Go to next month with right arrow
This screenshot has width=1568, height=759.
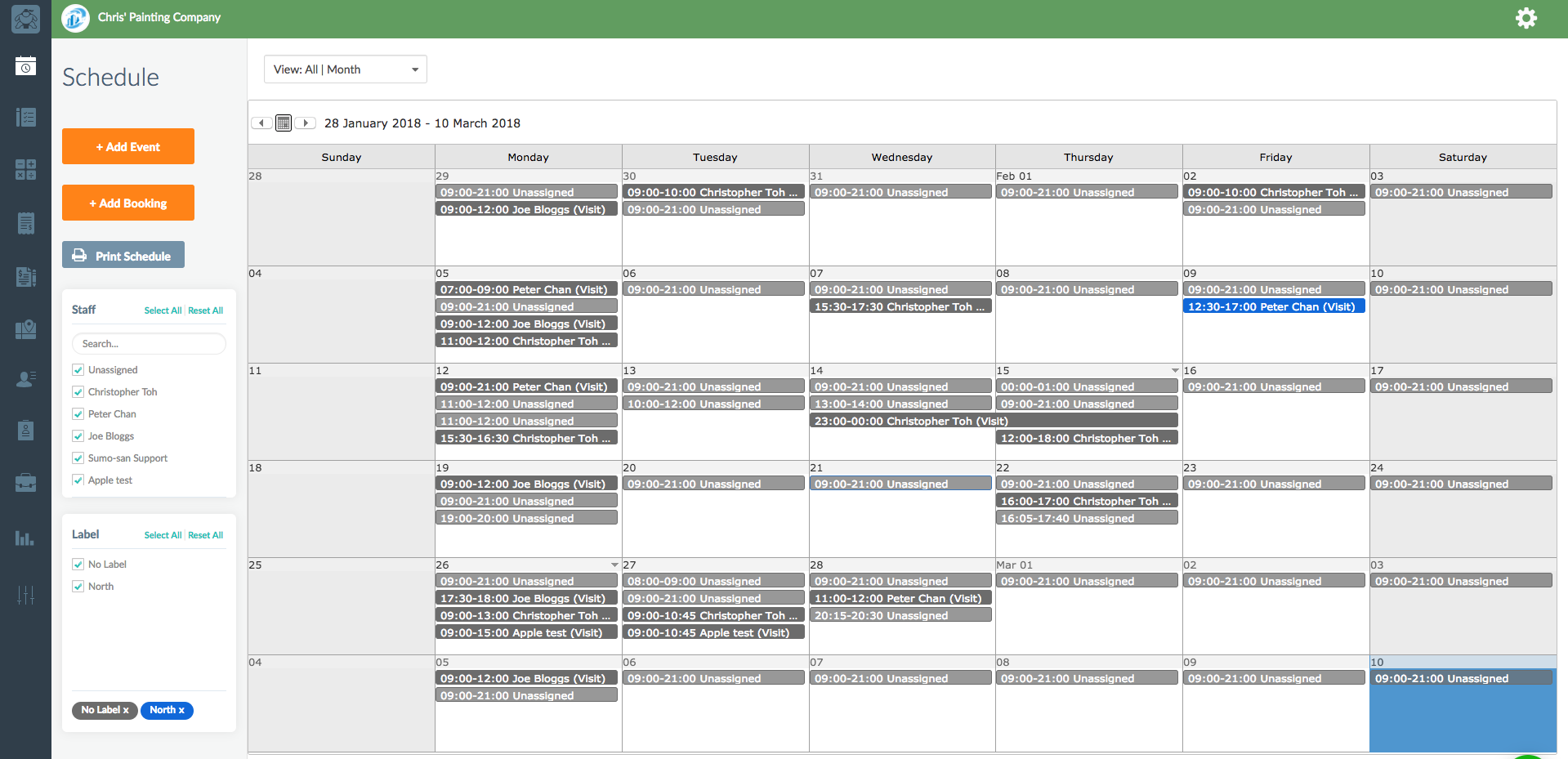pyautogui.click(x=306, y=123)
